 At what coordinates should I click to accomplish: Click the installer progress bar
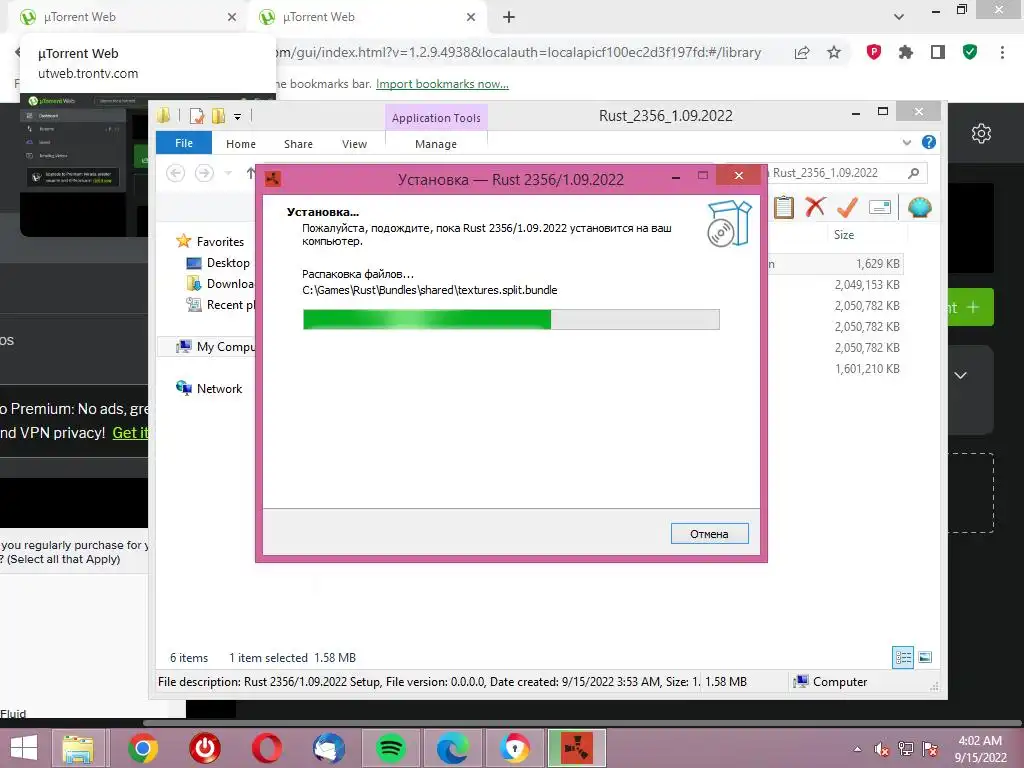511,319
